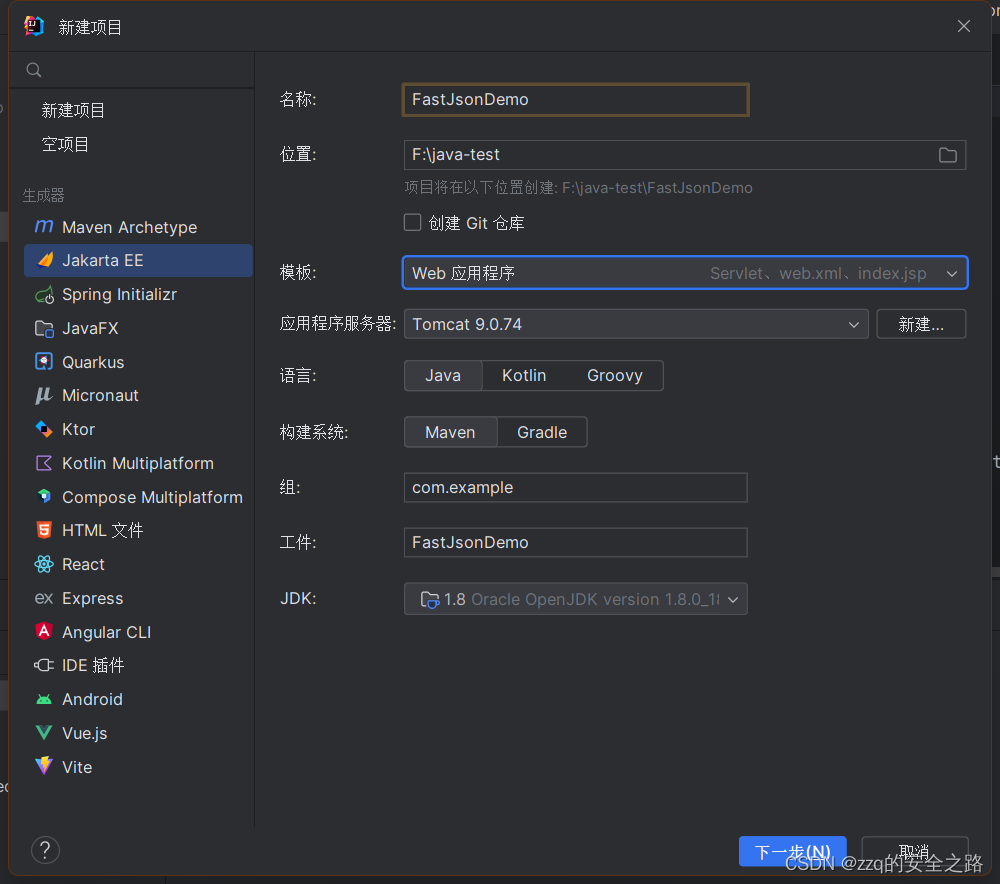Click the Ktor icon
Image resolution: width=1000 pixels, height=884 pixels.
point(44,429)
